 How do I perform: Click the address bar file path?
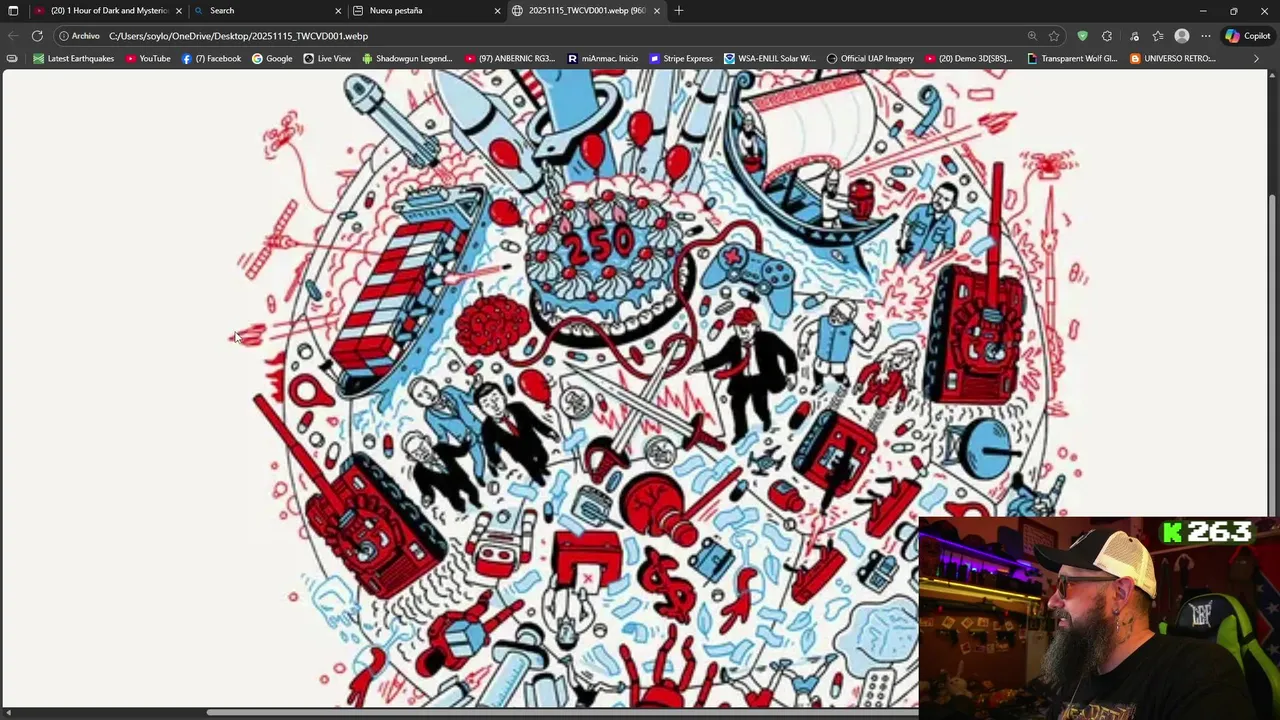pos(238,36)
